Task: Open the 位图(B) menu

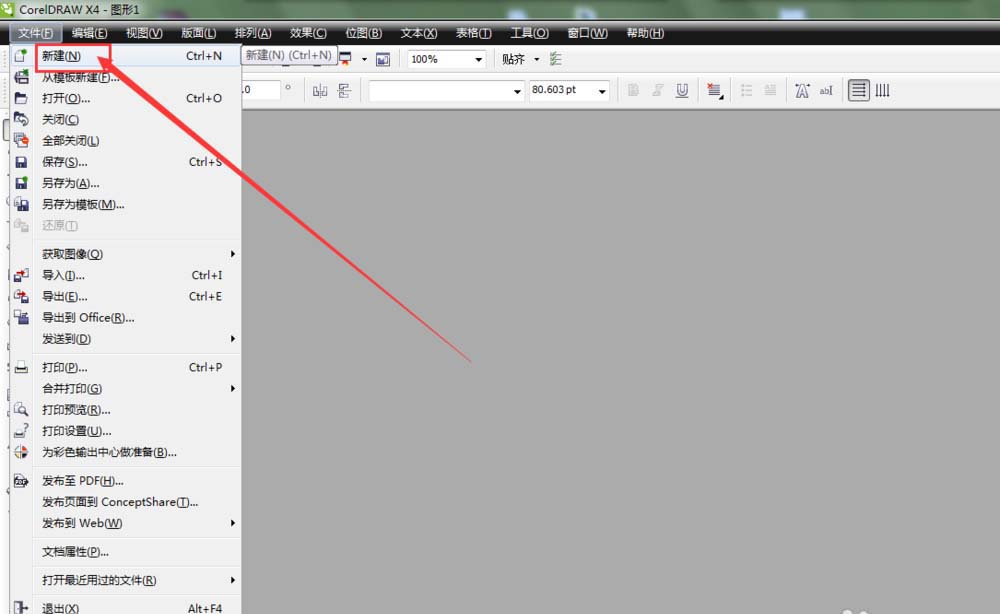Action: pyautogui.click(x=364, y=33)
